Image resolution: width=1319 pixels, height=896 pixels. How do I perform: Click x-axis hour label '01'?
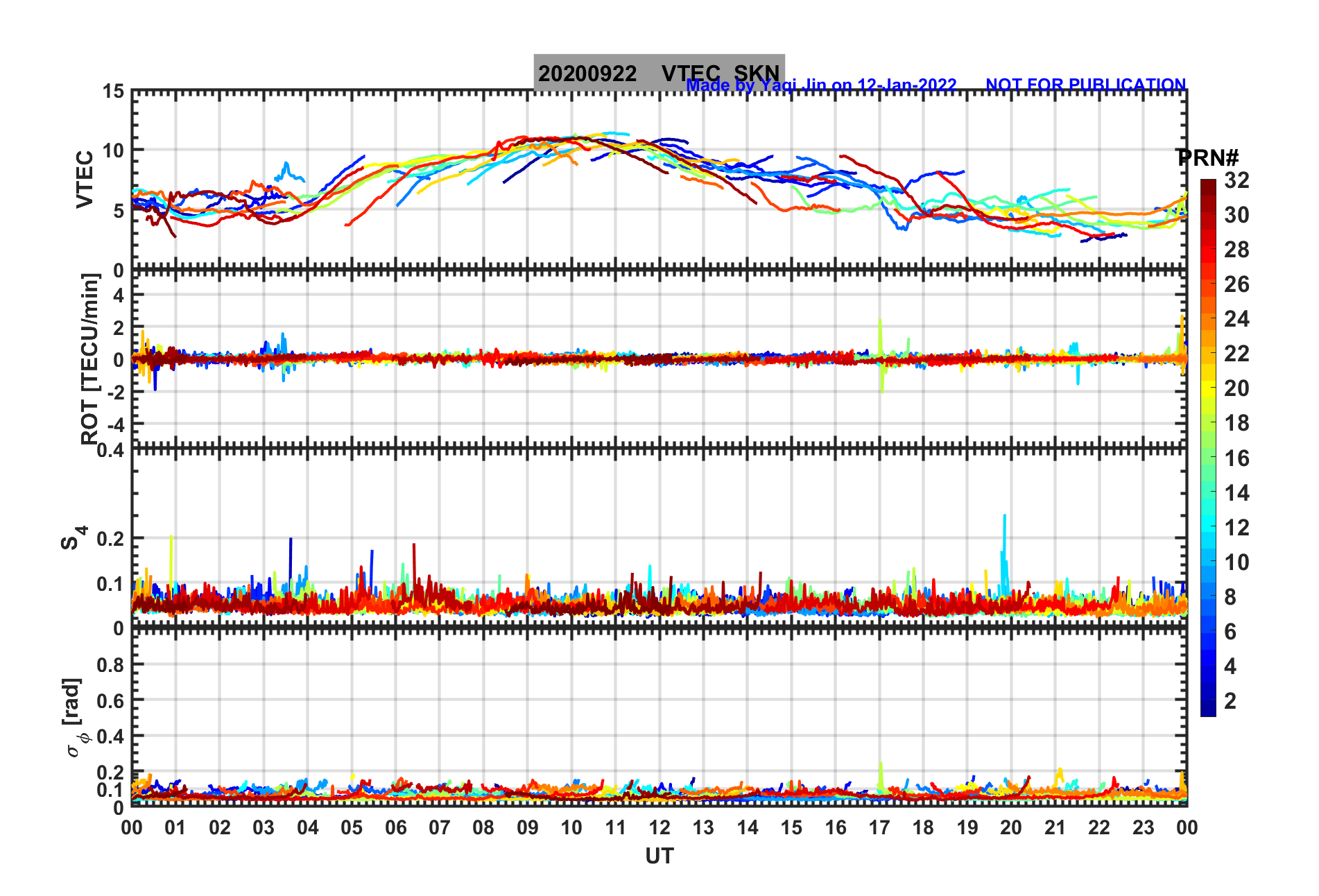(175, 827)
